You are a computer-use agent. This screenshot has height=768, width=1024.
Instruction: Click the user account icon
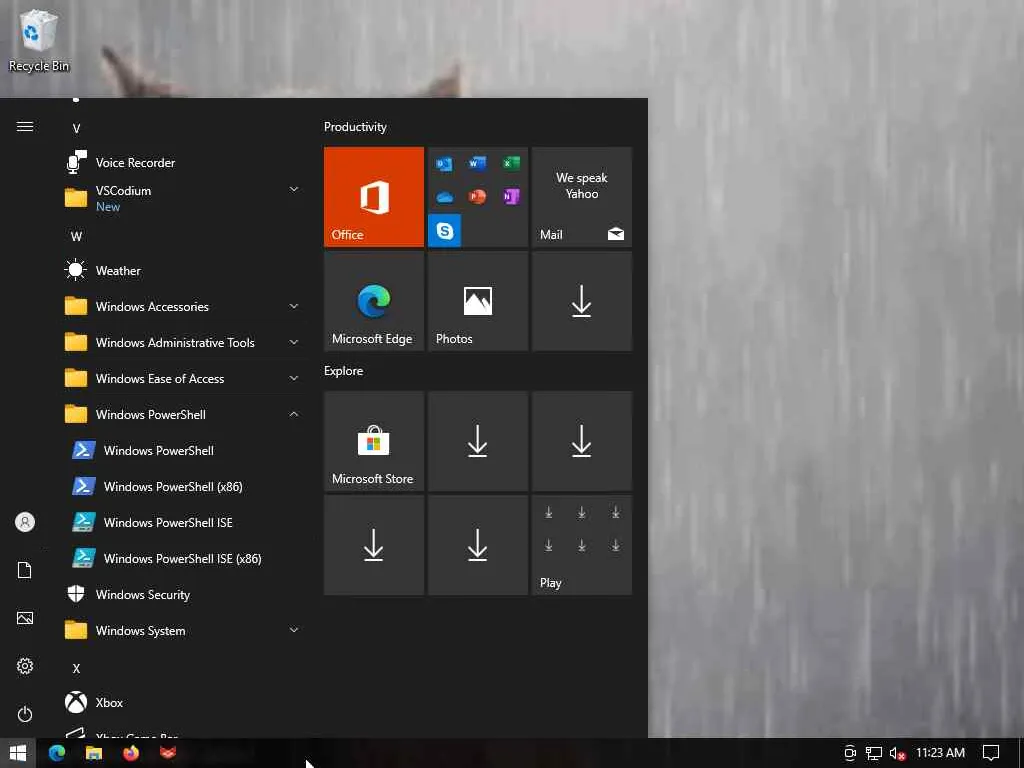25,522
